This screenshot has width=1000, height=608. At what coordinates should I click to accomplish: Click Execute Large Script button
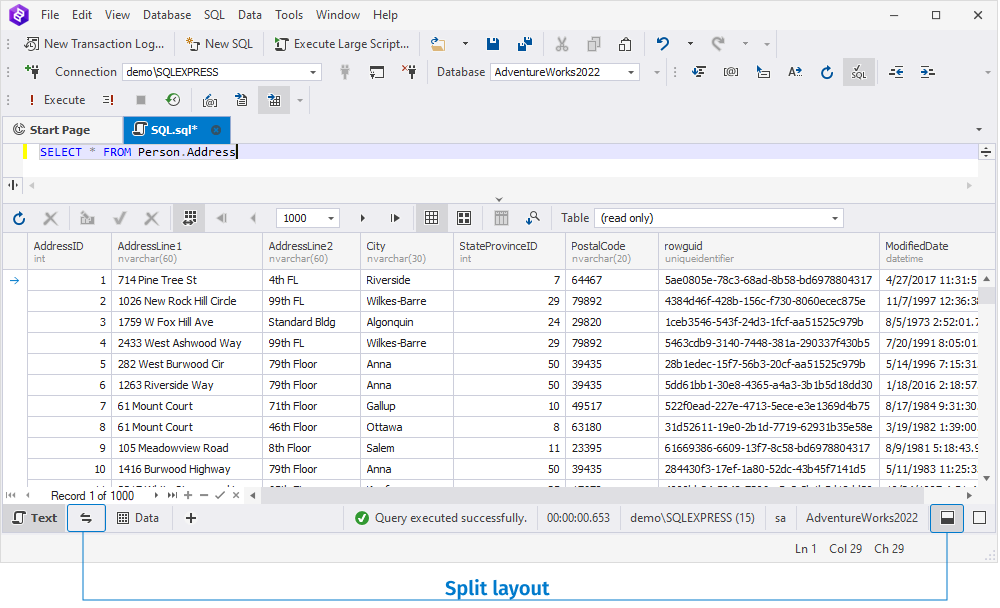(x=342, y=44)
